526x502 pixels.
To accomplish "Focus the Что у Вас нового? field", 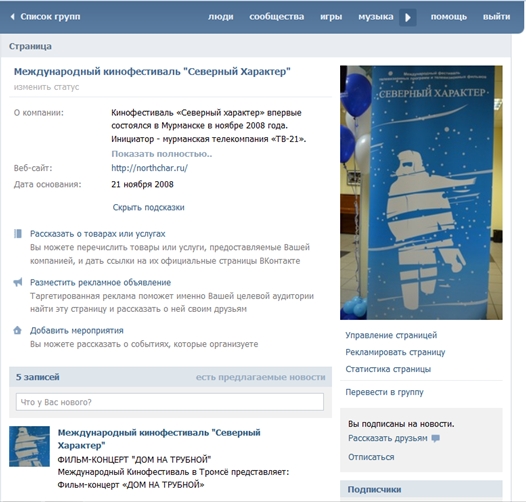I will [x=170, y=402].
